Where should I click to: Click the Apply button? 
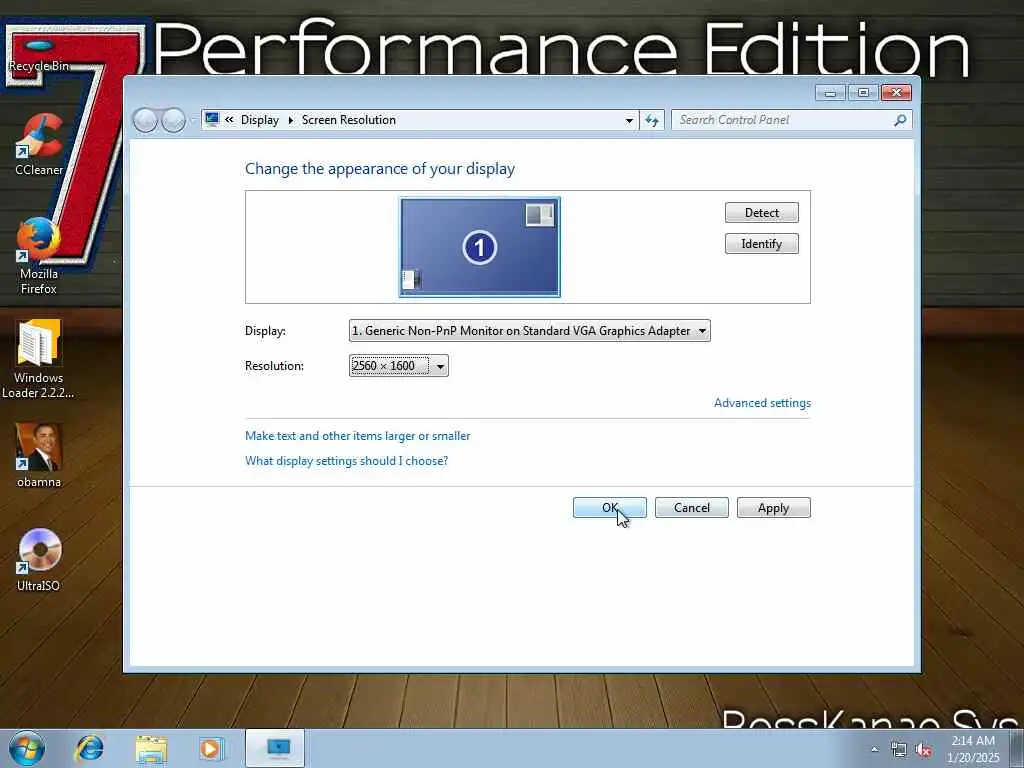tap(774, 508)
